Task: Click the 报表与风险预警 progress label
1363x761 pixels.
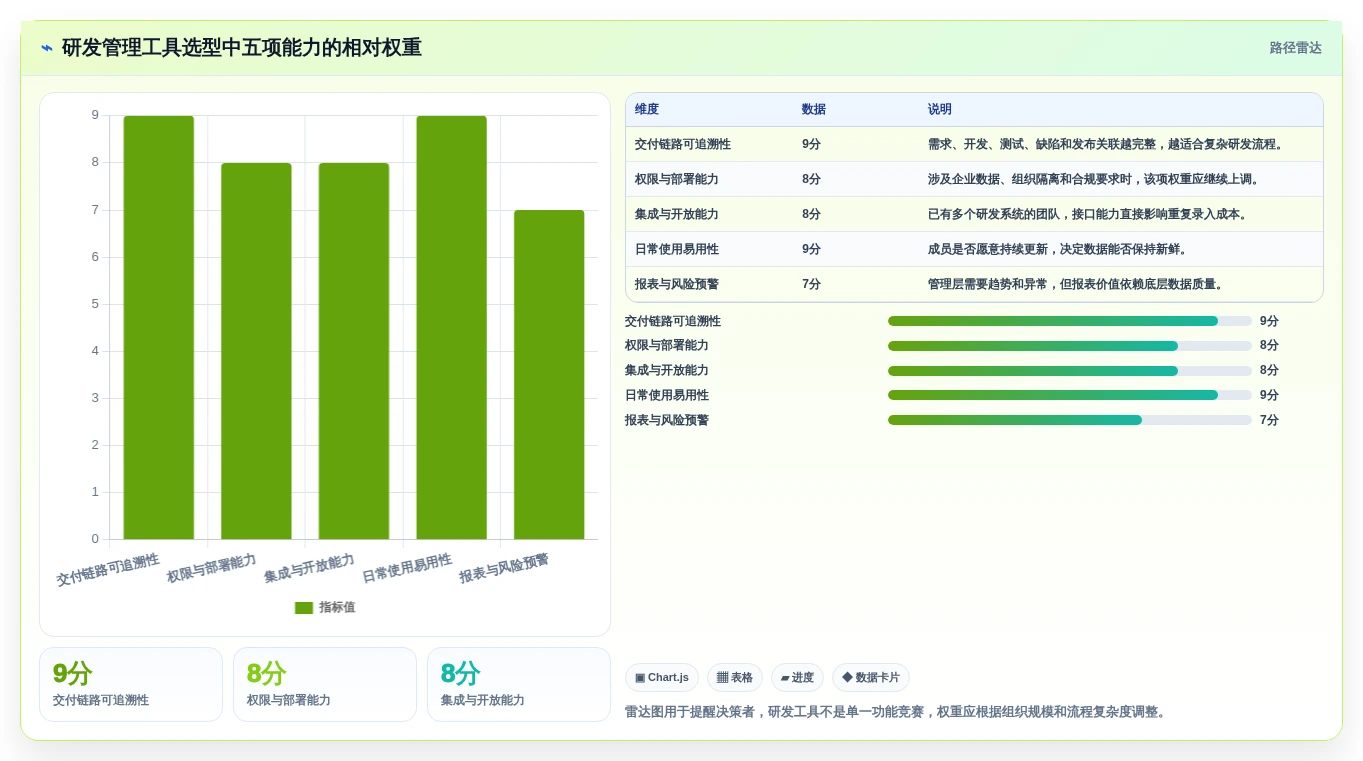Action: point(667,420)
